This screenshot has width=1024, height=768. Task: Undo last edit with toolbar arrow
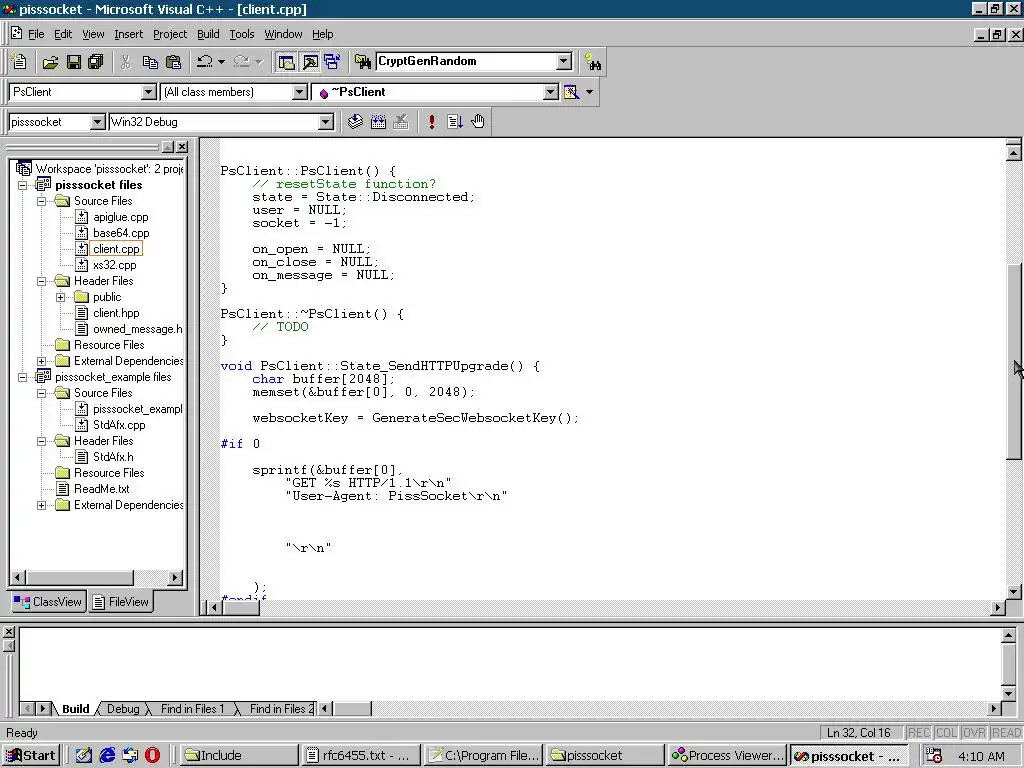pos(205,62)
